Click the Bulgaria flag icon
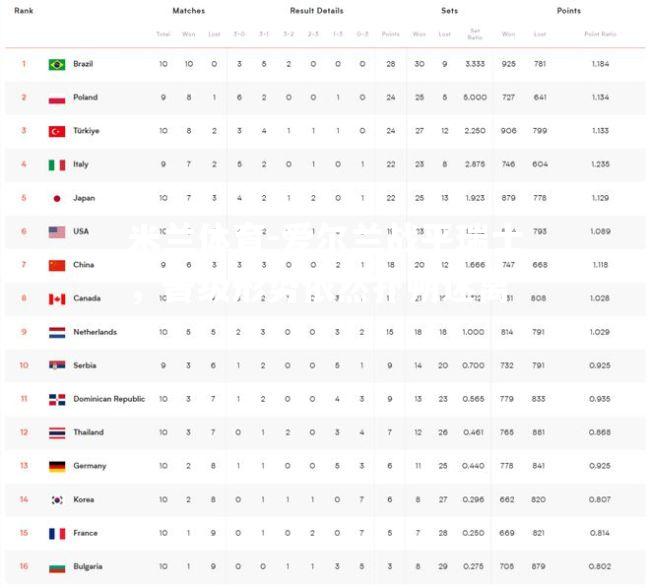This screenshot has height=588, width=650. coord(57,567)
